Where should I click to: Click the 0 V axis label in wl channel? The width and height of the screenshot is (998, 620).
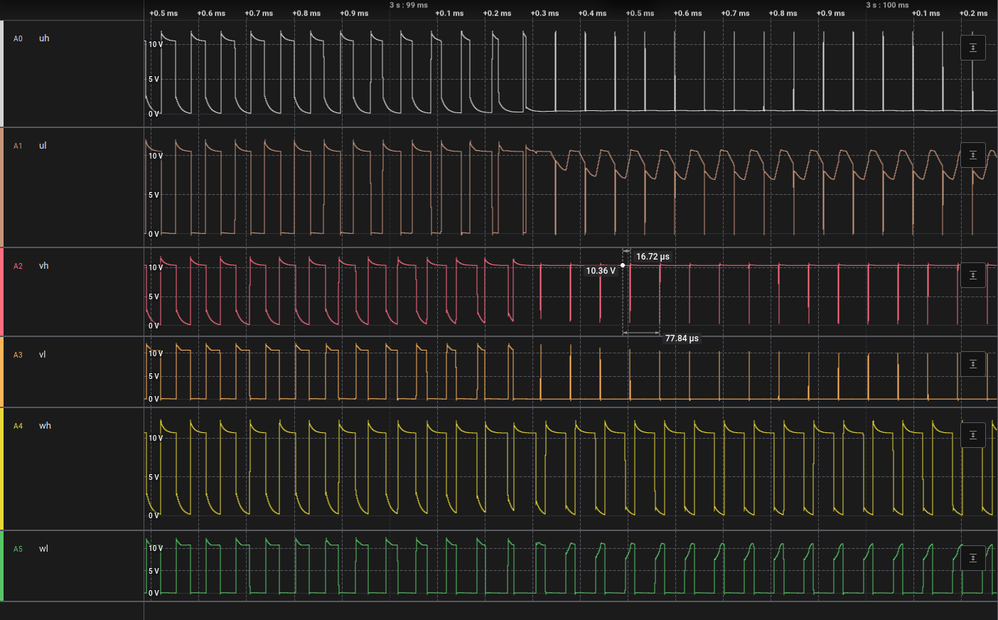(154, 593)
